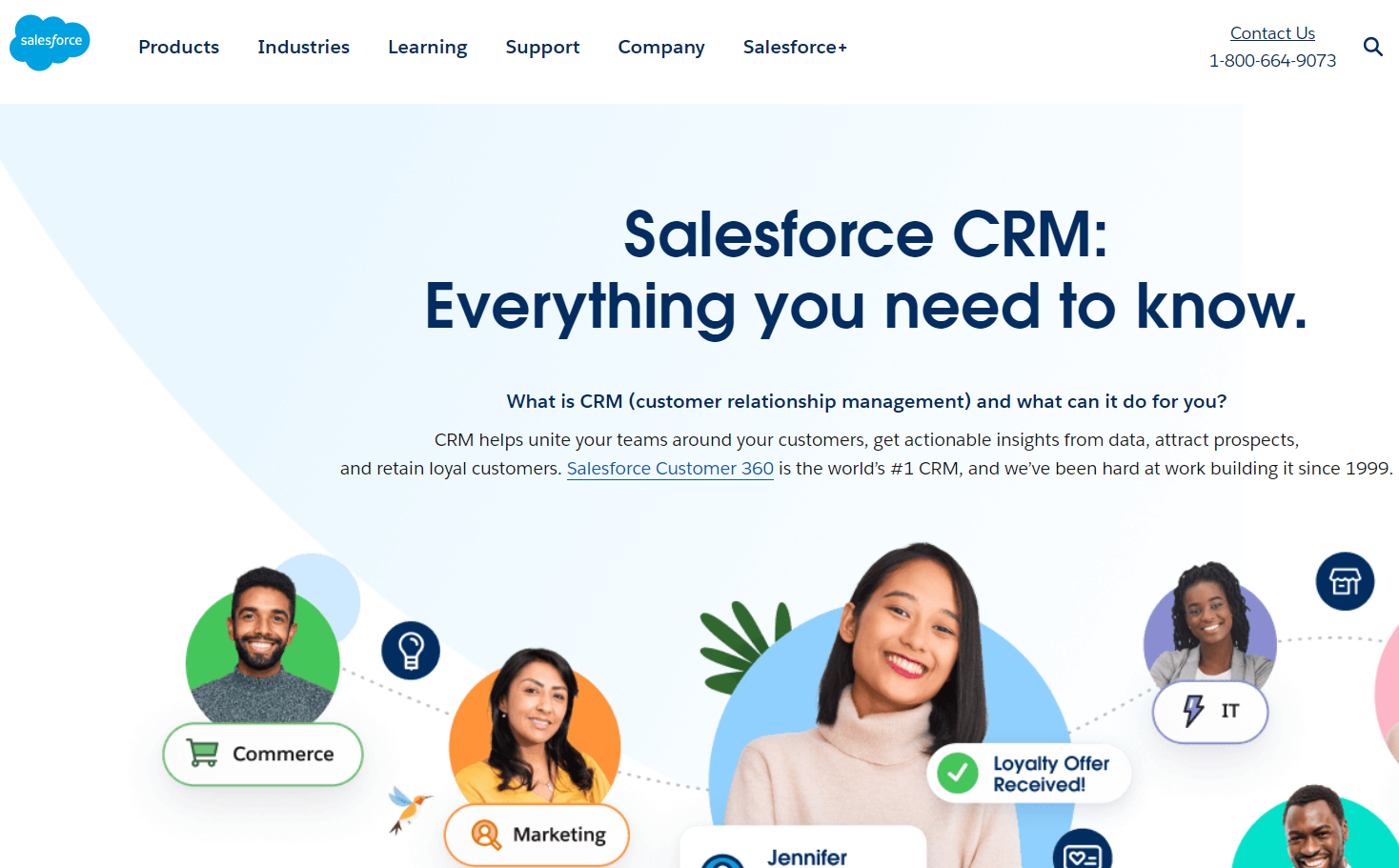This screenshot has width=1399, height=868.
Task: Click the lightbulb icon circle
Action: pos(411,651)
